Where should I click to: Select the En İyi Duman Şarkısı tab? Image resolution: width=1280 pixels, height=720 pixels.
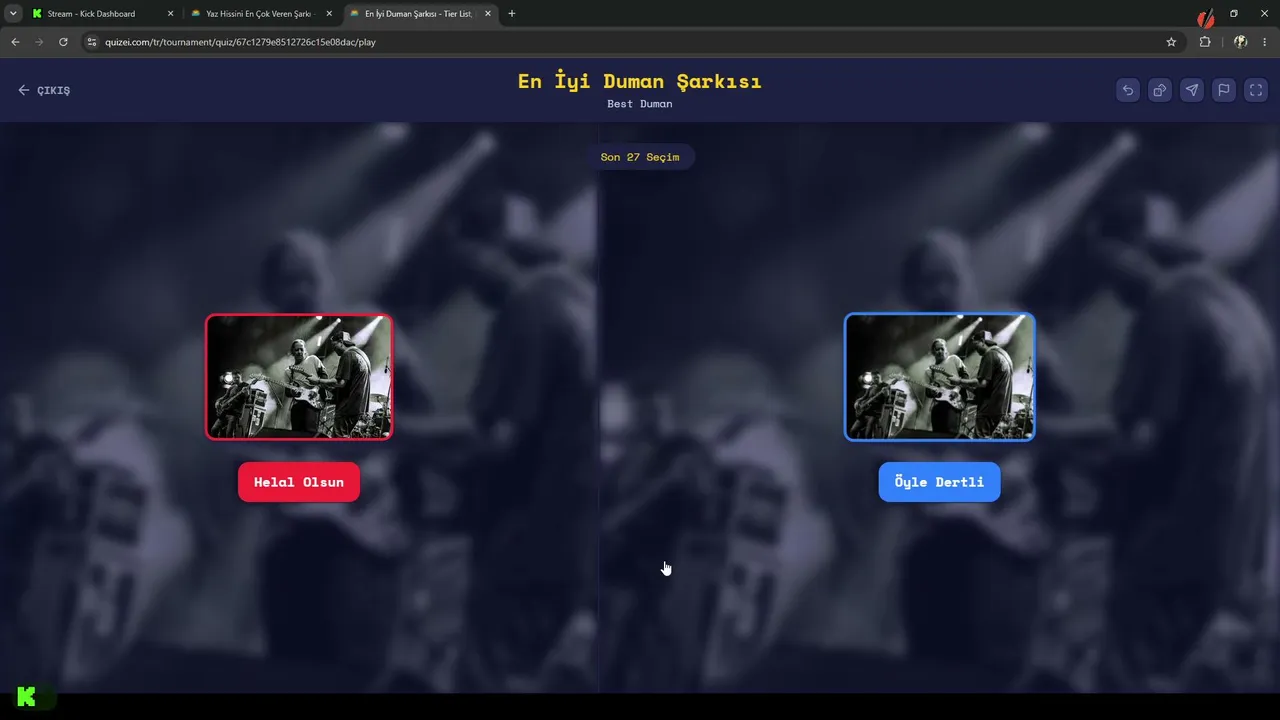pyautogui.click(x=420, y=14)
